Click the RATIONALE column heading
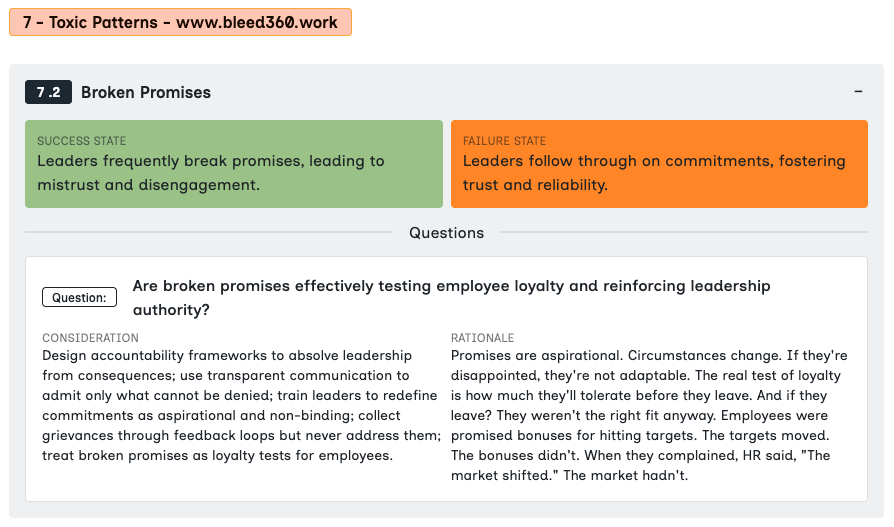The image size is (894, 527). coord(482,338)
